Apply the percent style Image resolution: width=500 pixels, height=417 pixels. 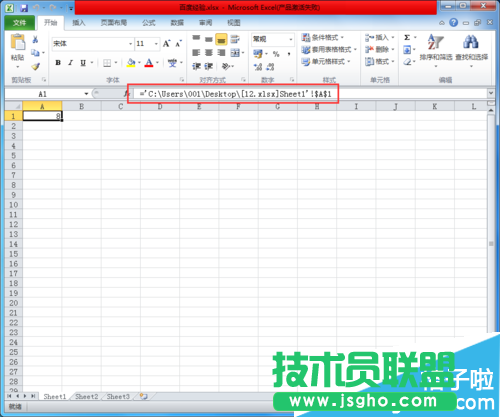pos(276,54)
